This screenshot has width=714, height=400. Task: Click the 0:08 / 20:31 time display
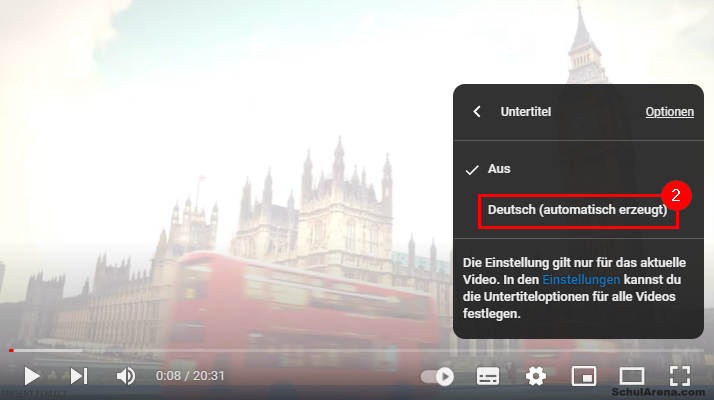[190, 376]
